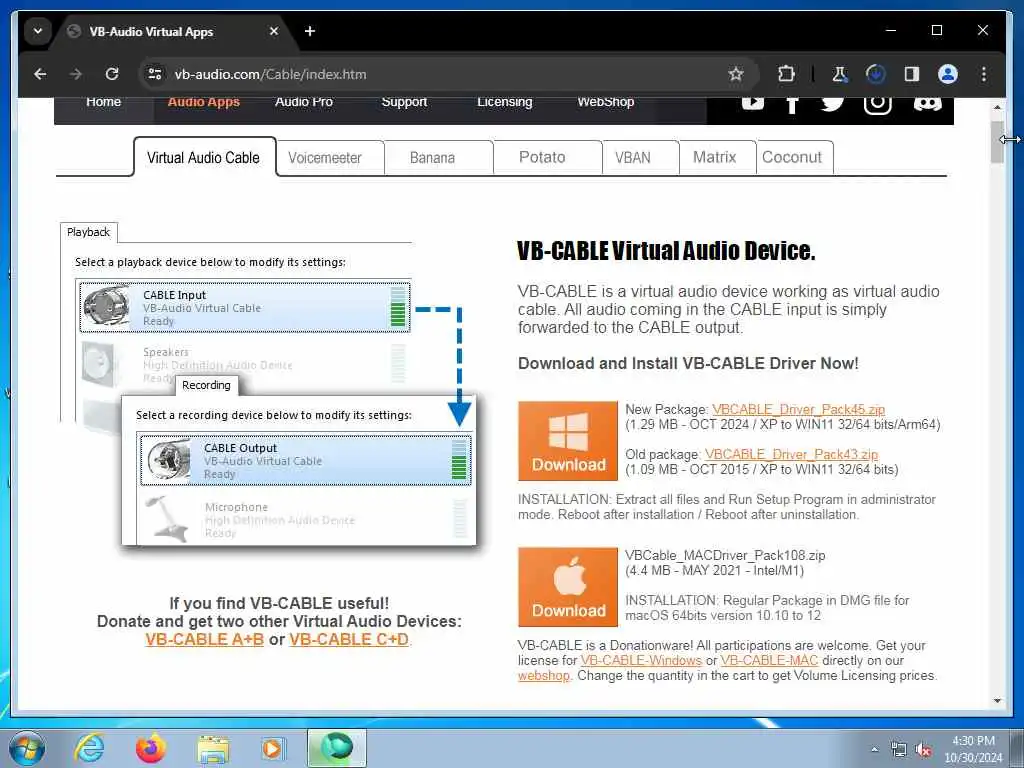Switch to the Coconut tab

[794, 158]
